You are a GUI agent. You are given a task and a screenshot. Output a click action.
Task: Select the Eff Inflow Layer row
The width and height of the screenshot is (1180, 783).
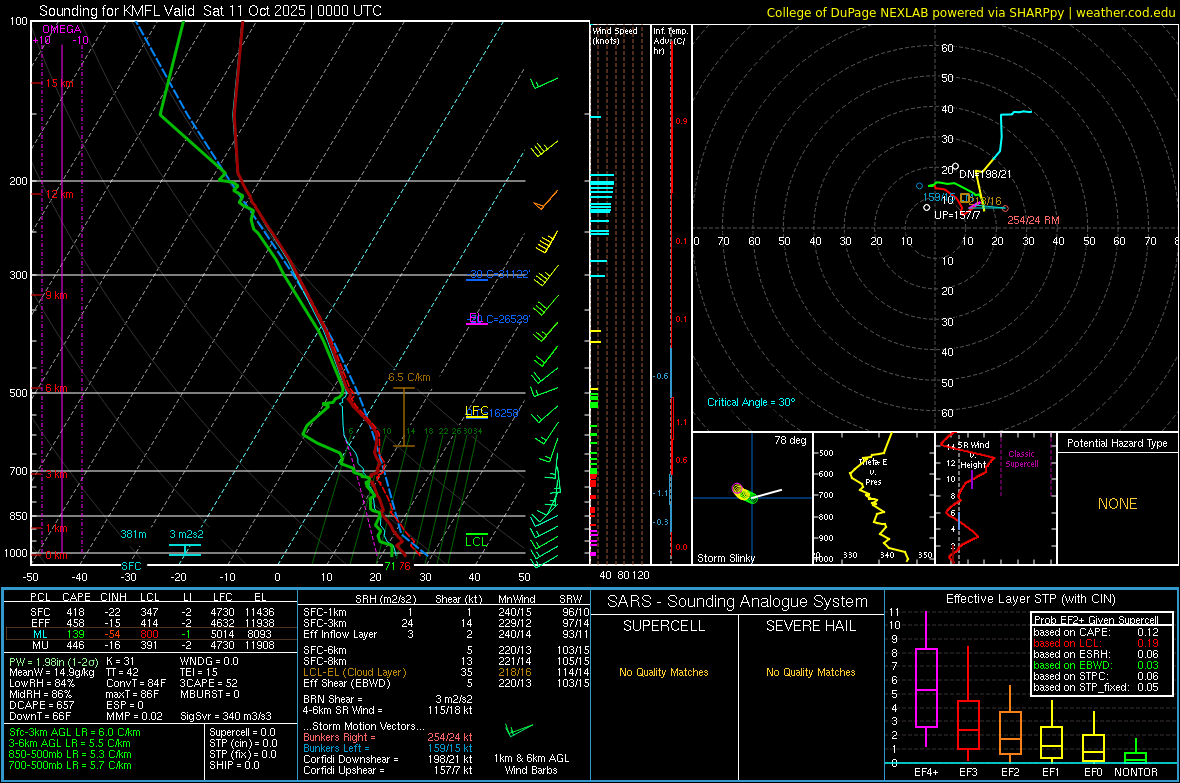point(446,634)
